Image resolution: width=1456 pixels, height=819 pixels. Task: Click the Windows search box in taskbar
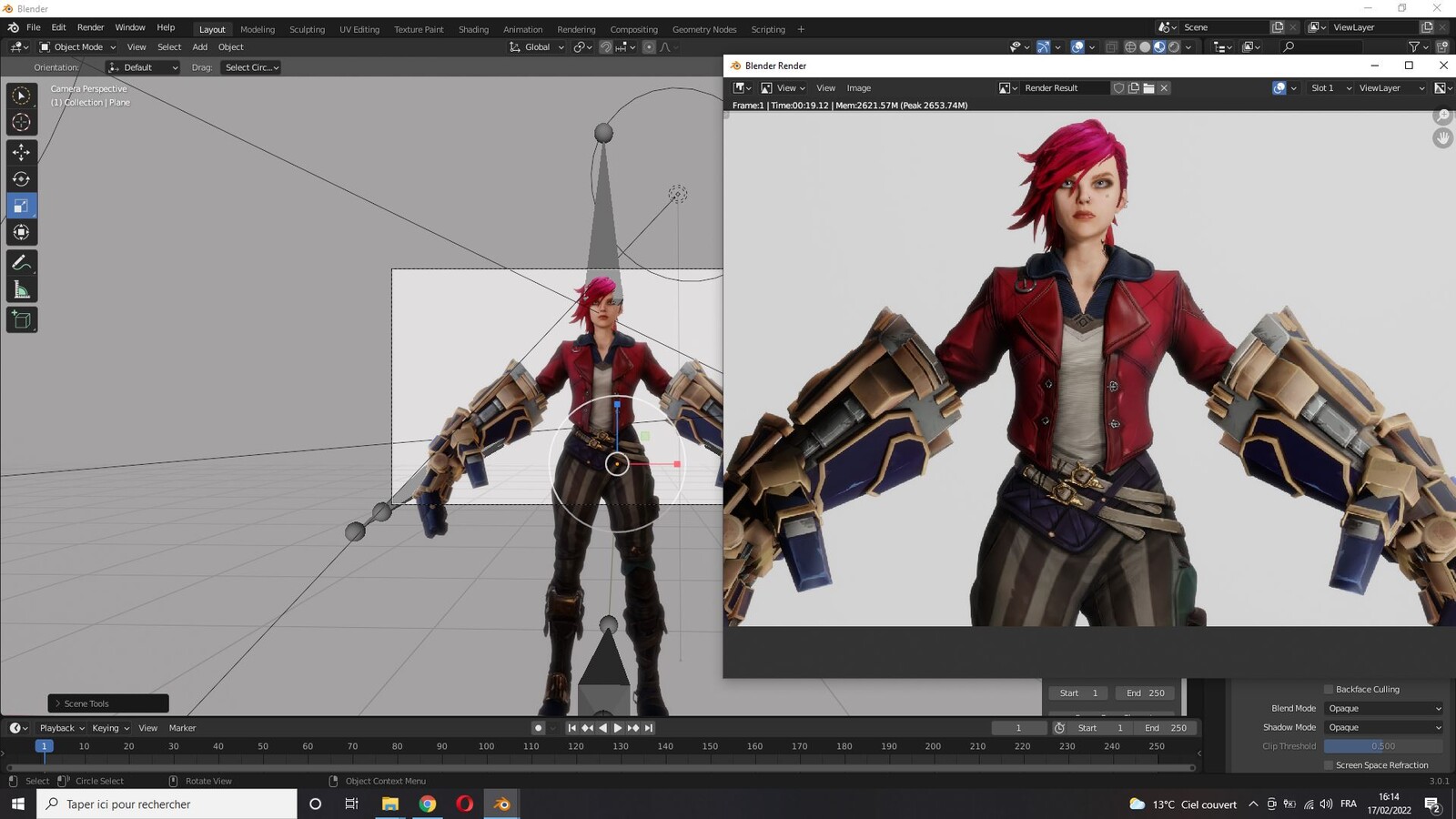[167, 804]
